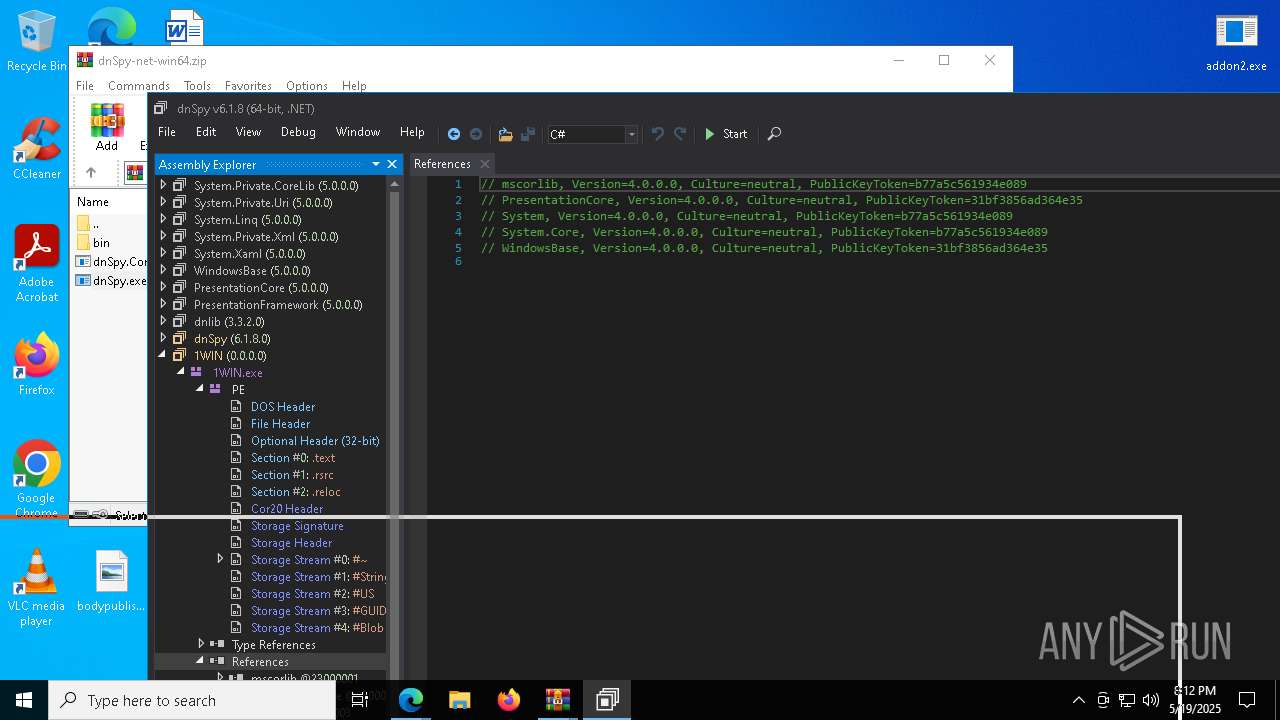The width and height of the screenshot is (1280, 720).
Task: Collapse the 1WIN (0.0.0.0) assembly node
Action: click(x=163, y=355)
